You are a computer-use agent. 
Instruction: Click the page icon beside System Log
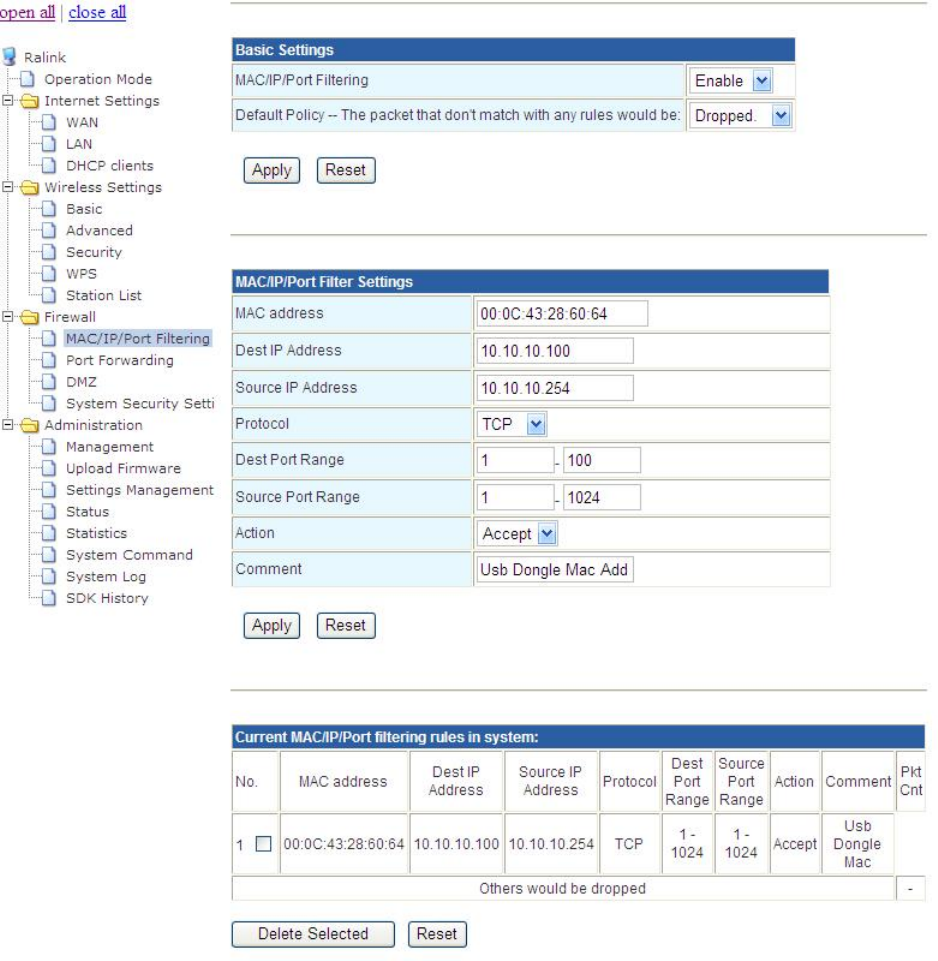pos(49,576)
